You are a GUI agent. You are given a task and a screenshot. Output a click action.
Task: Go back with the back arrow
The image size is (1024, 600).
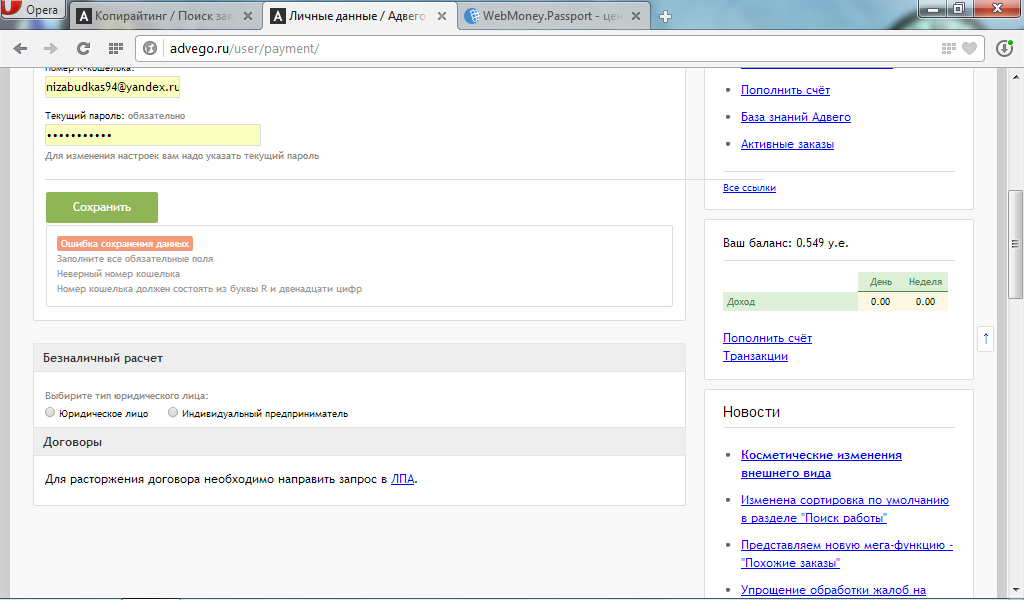point(20,48)
